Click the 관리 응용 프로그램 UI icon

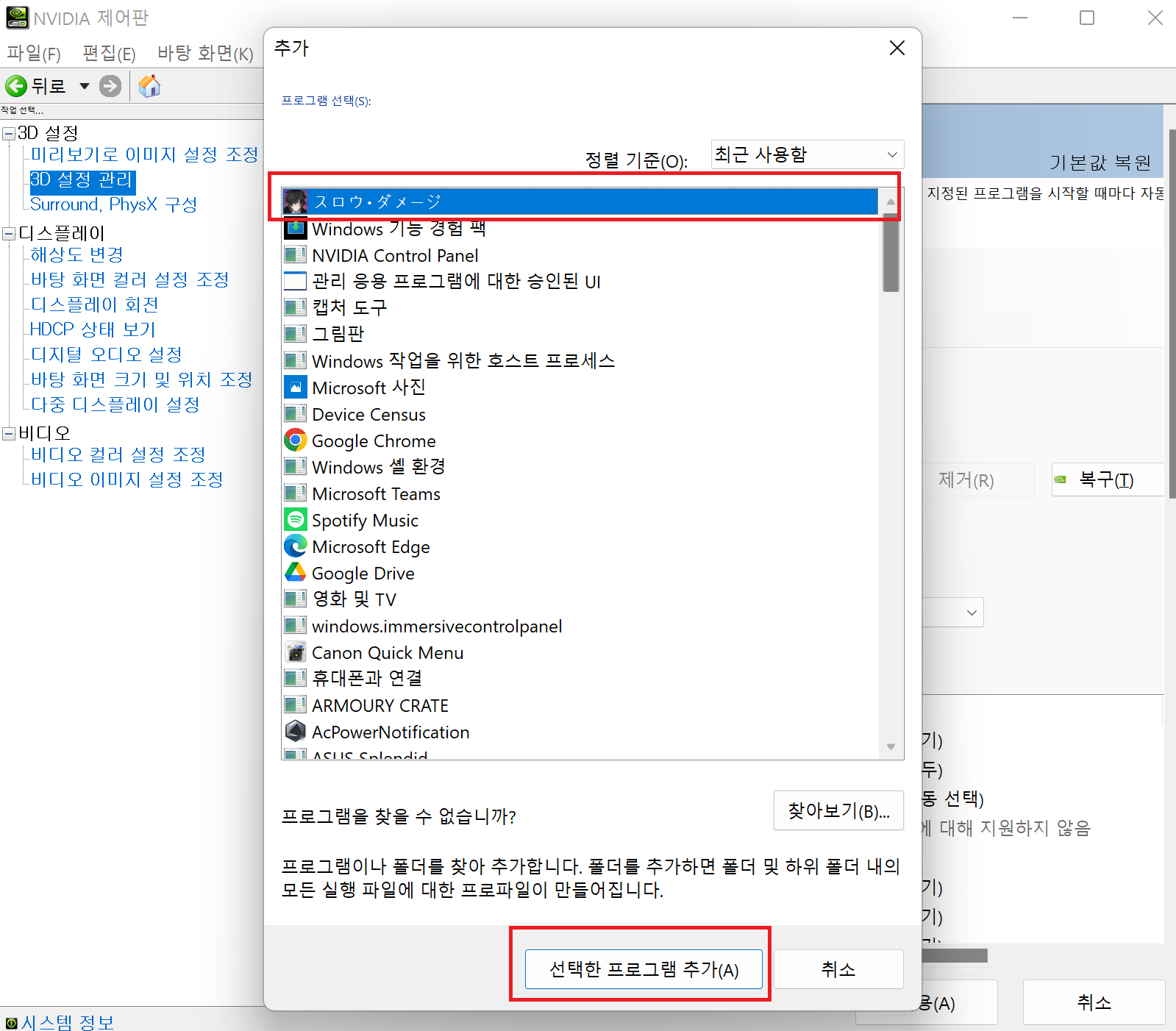click(296, 282)
